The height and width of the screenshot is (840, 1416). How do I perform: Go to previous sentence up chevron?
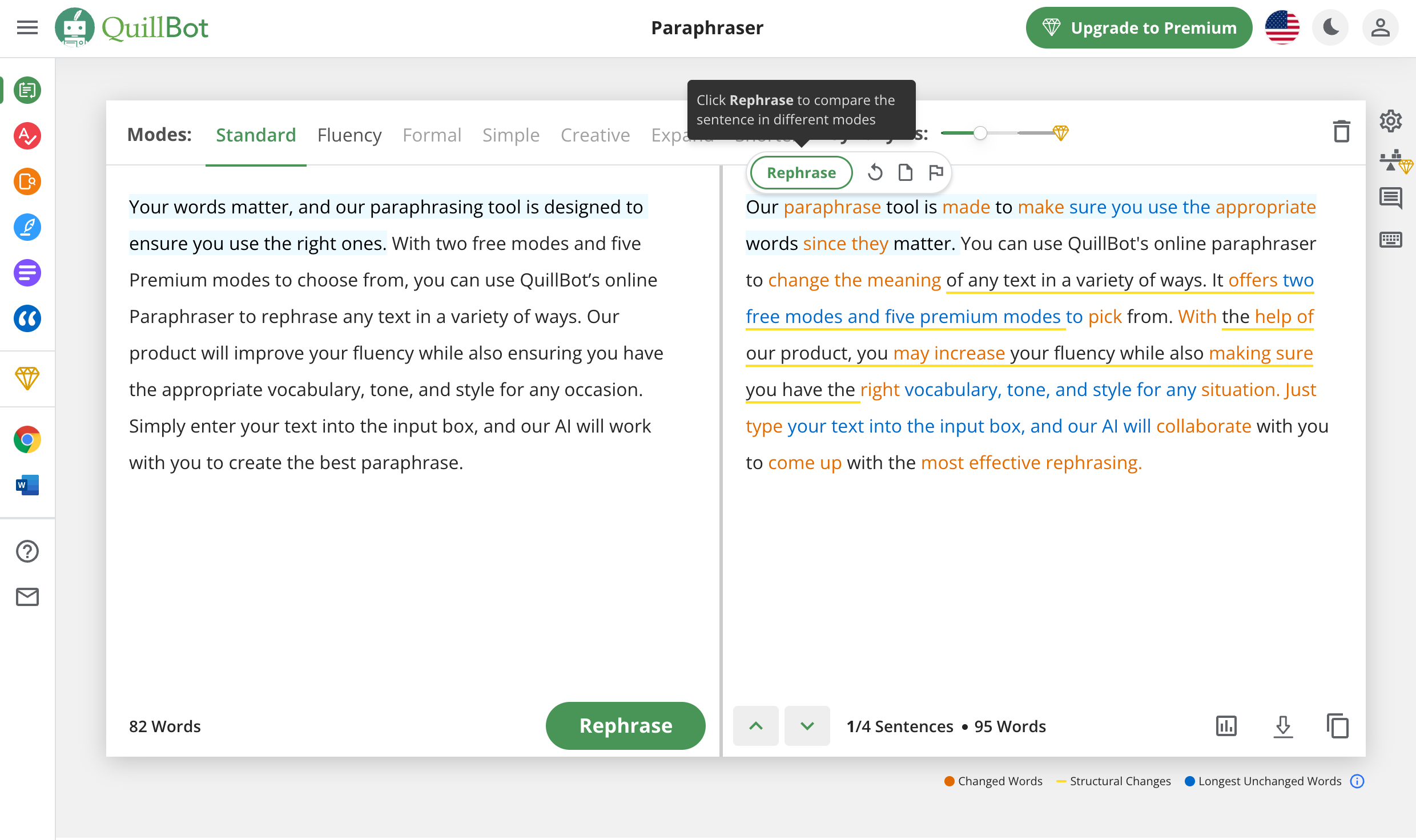point(756,726)
